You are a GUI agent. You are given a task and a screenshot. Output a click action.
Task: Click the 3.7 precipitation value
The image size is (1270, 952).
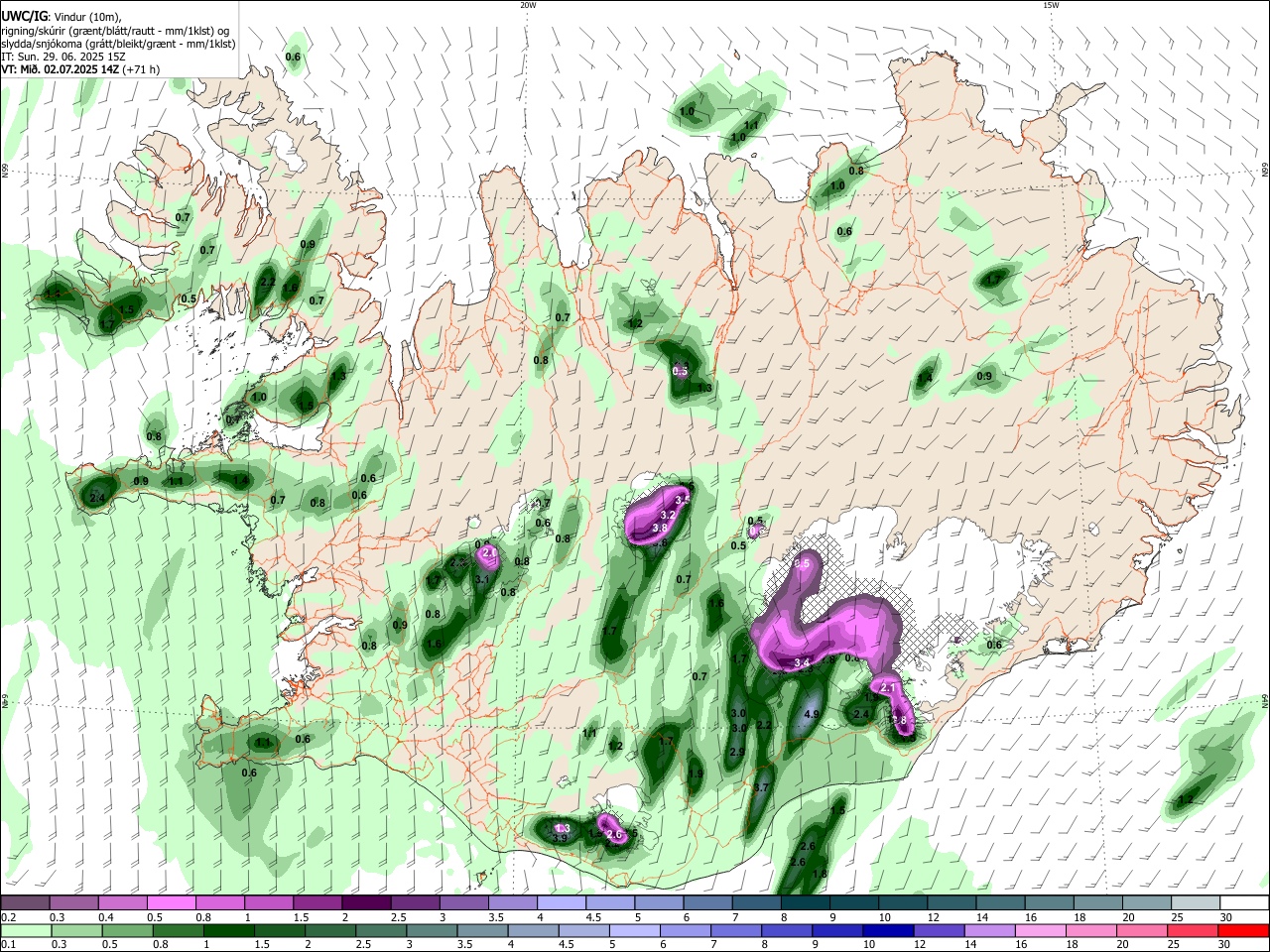point(761,787)
